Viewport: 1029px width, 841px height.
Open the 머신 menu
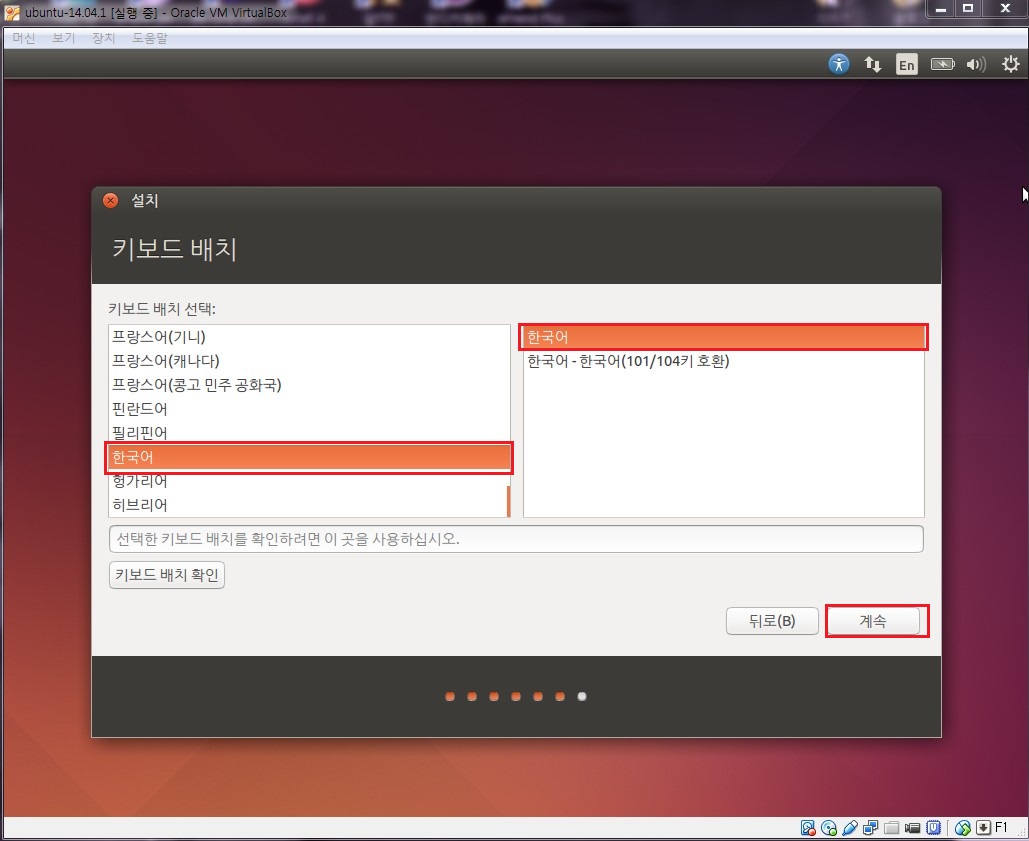(x=24, y=38)
